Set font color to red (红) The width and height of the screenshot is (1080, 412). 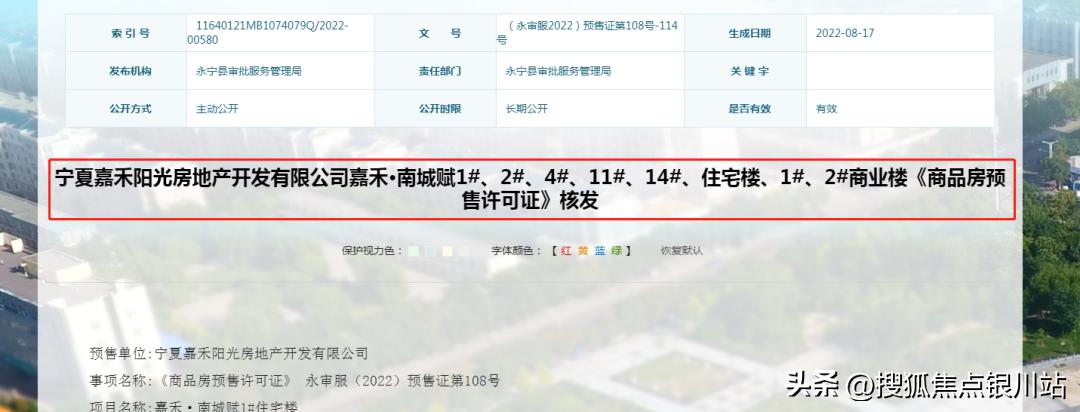pyautogui.click(x=566, y=251)
